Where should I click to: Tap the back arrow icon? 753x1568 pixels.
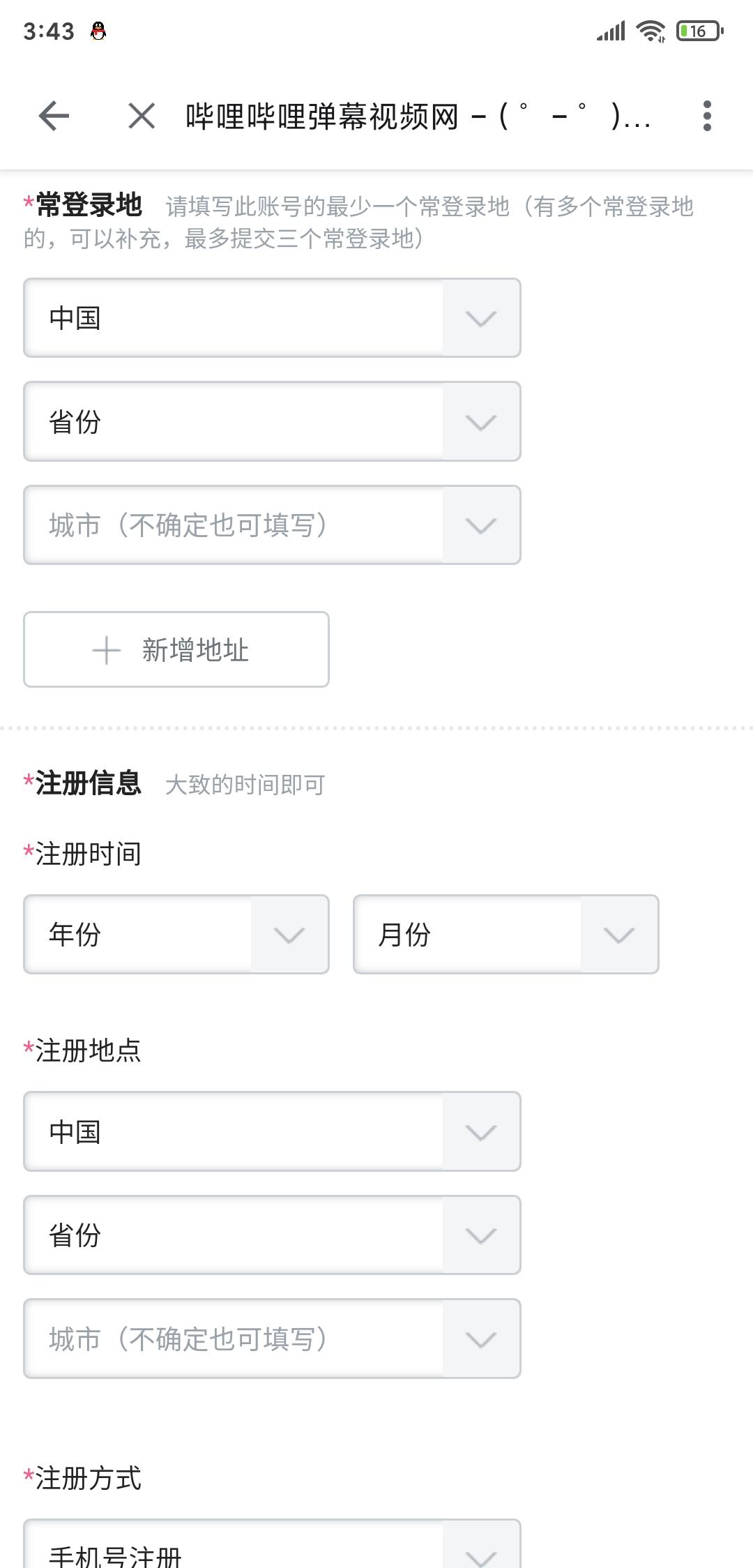(54, 116)
